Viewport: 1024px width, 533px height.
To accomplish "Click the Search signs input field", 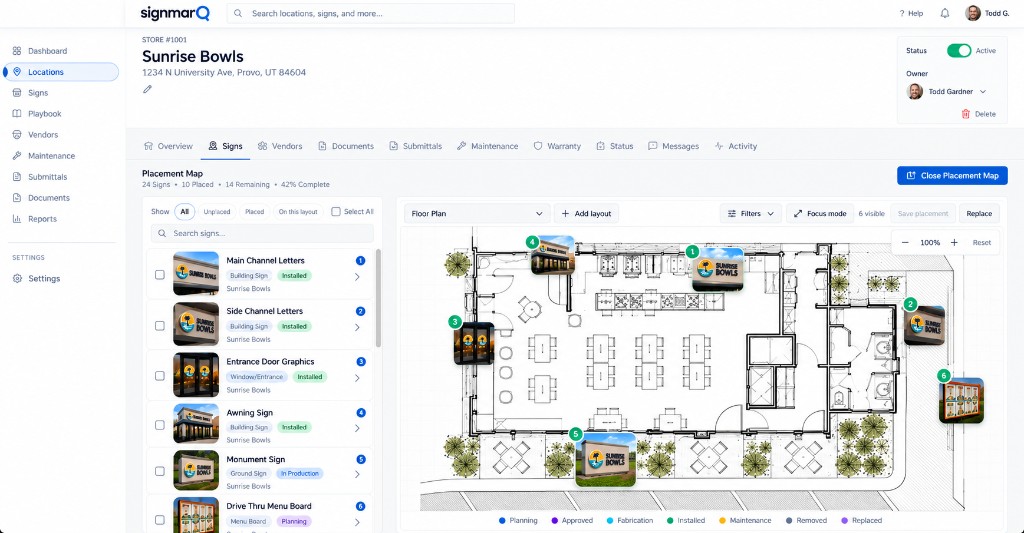I will click(263, 233).
